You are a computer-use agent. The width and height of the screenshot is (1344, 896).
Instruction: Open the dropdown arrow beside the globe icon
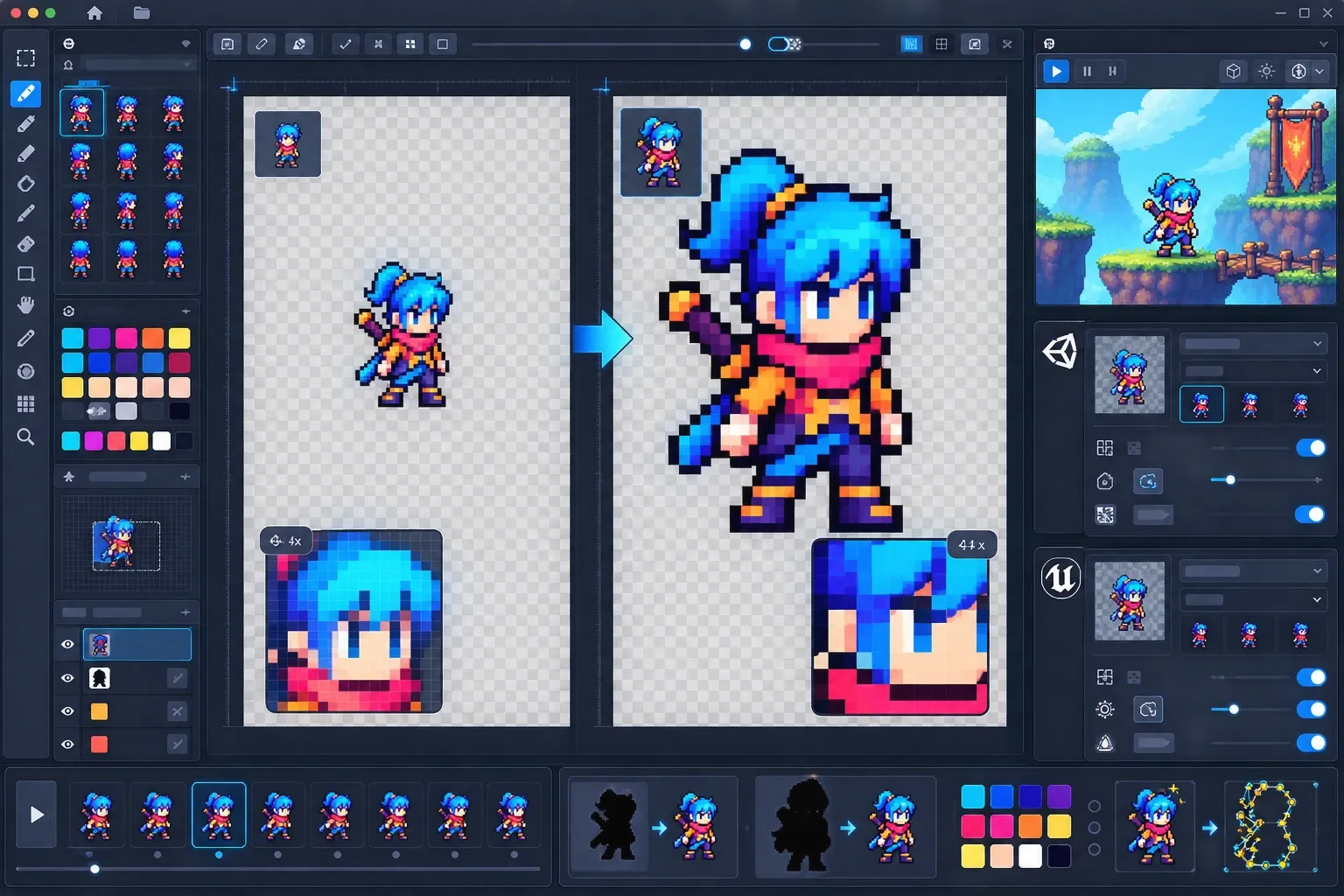pos(1319,72)
